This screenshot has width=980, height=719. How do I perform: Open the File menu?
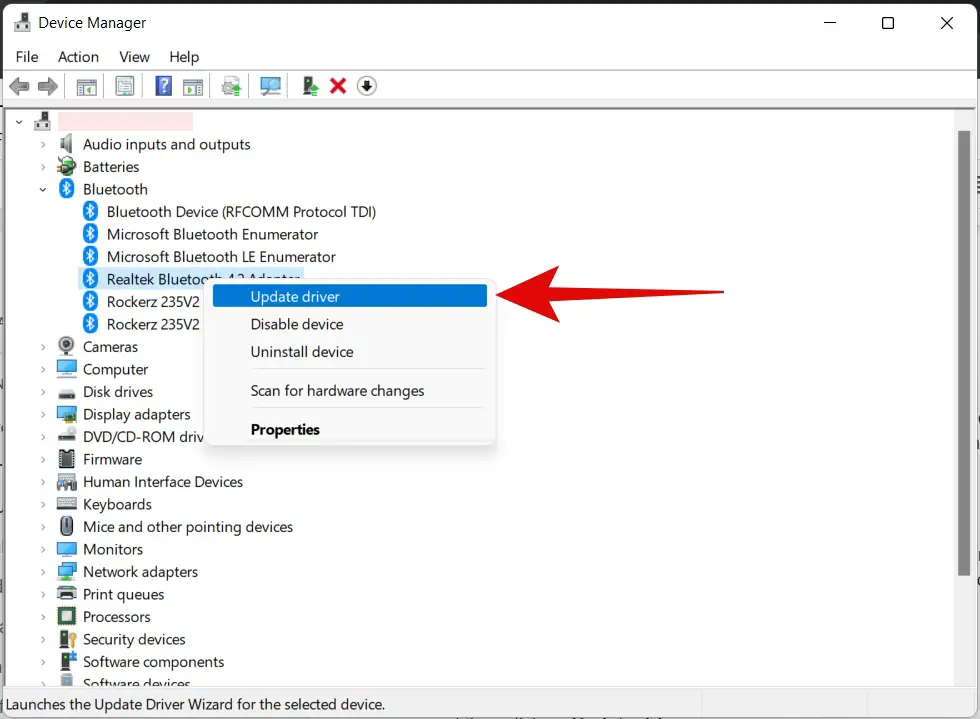click(27, 57)
